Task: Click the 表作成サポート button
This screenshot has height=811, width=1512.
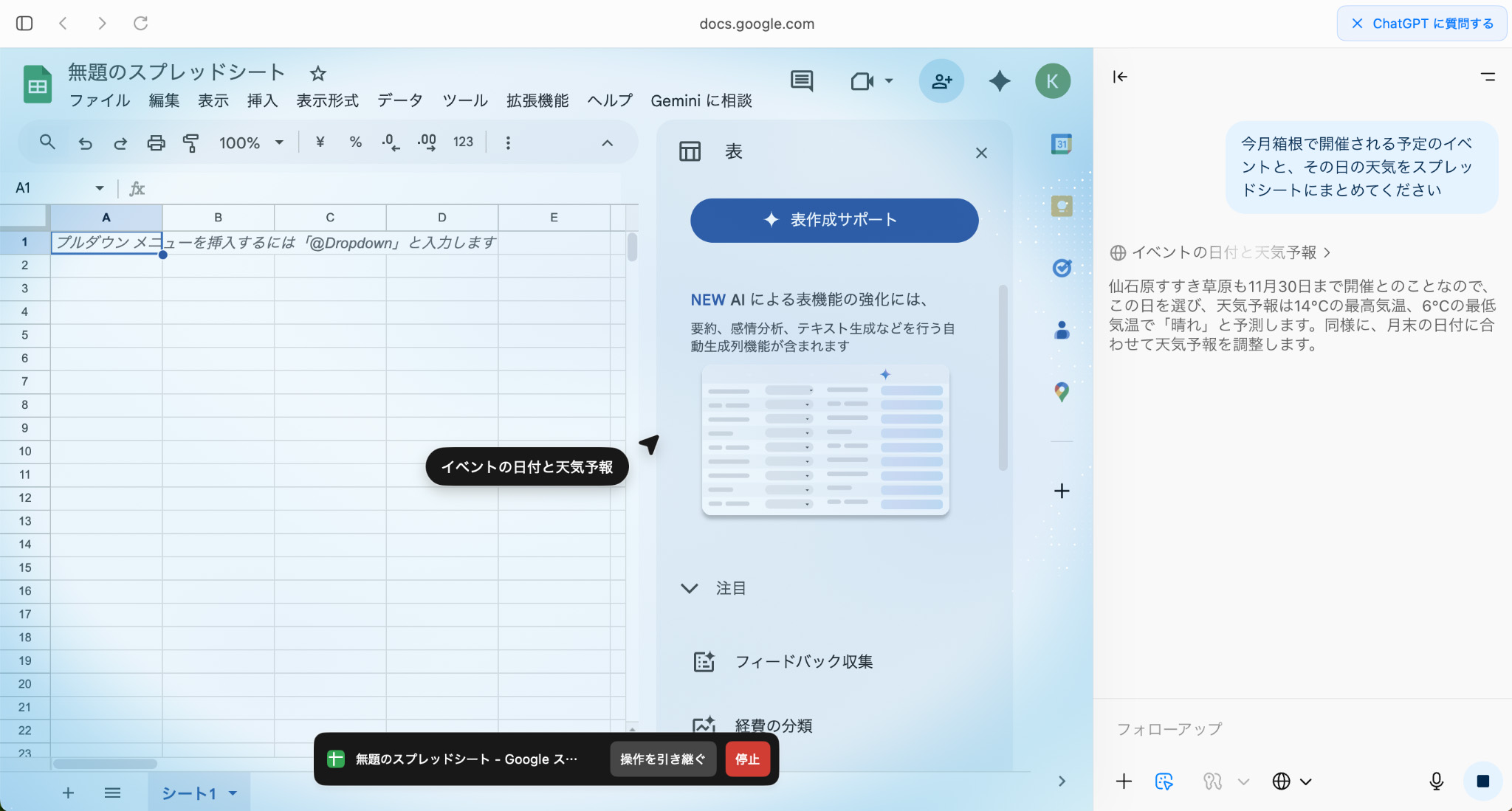Action: coord(834,220)
